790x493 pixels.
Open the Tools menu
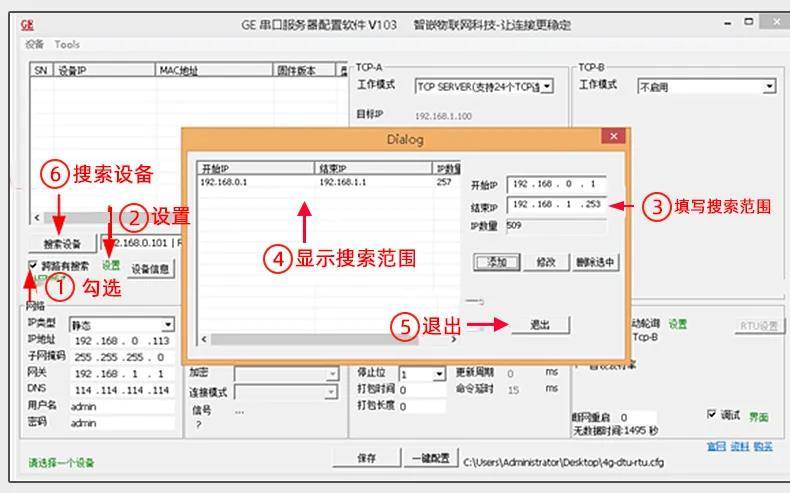click(67, 44)
